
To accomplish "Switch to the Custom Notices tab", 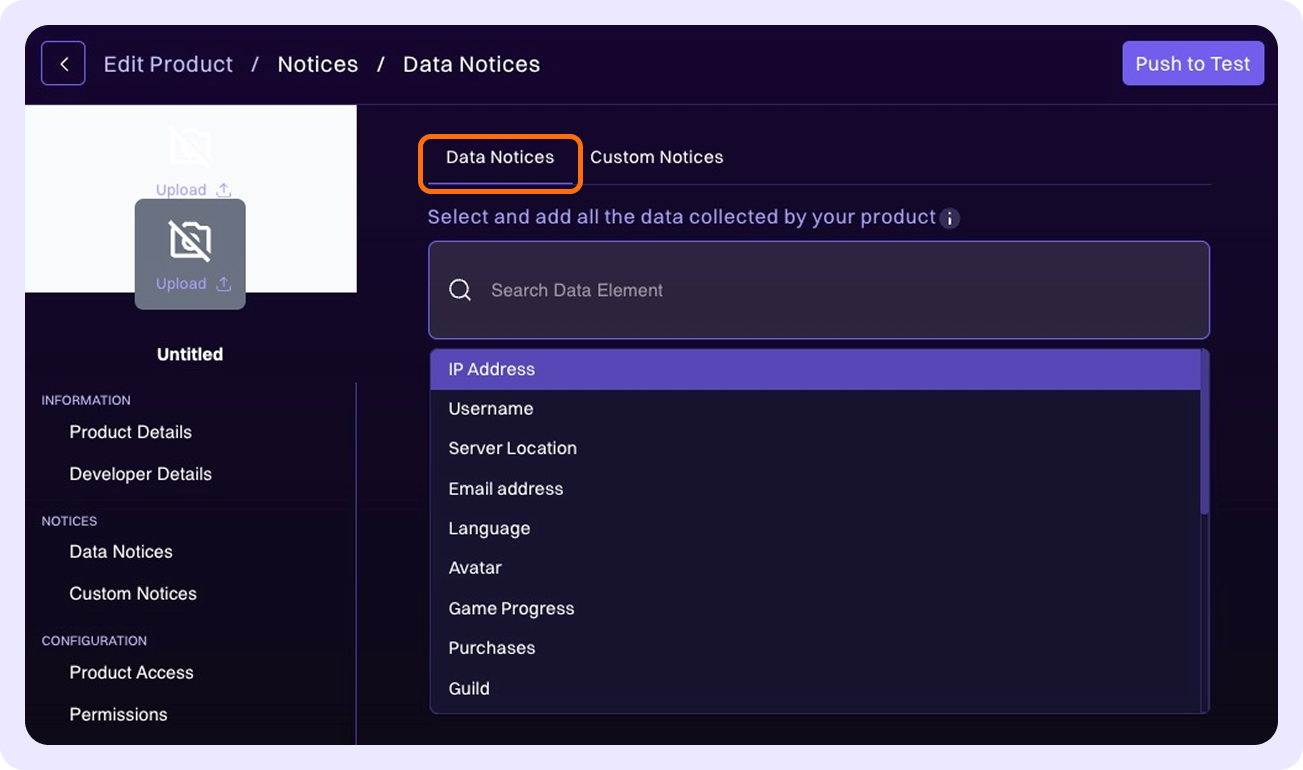I will pos(656,157).
